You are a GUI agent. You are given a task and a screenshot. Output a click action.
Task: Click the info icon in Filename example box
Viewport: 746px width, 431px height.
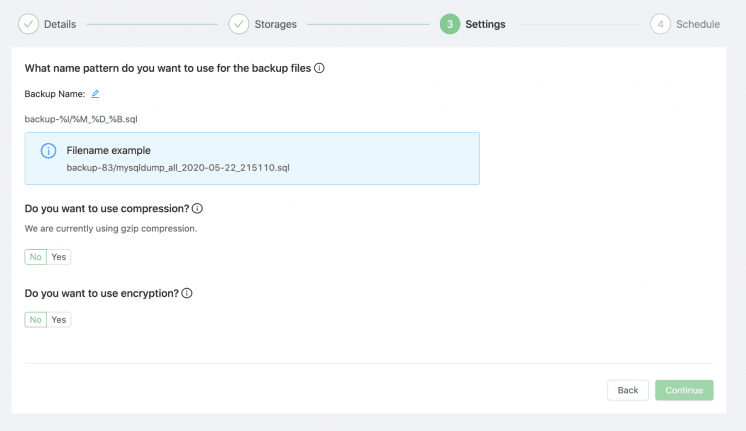48,150
